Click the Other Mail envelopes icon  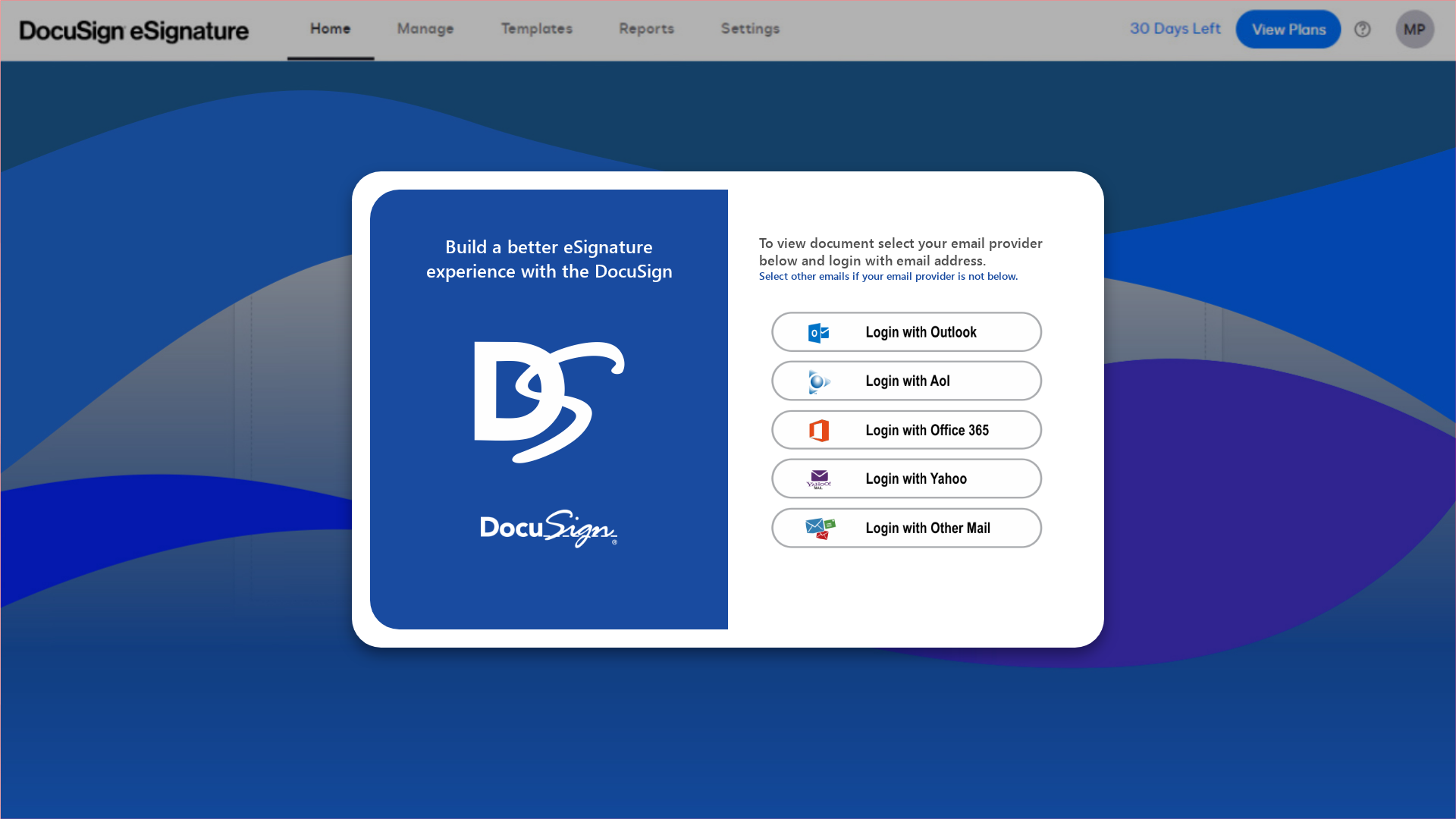(820, 529)
